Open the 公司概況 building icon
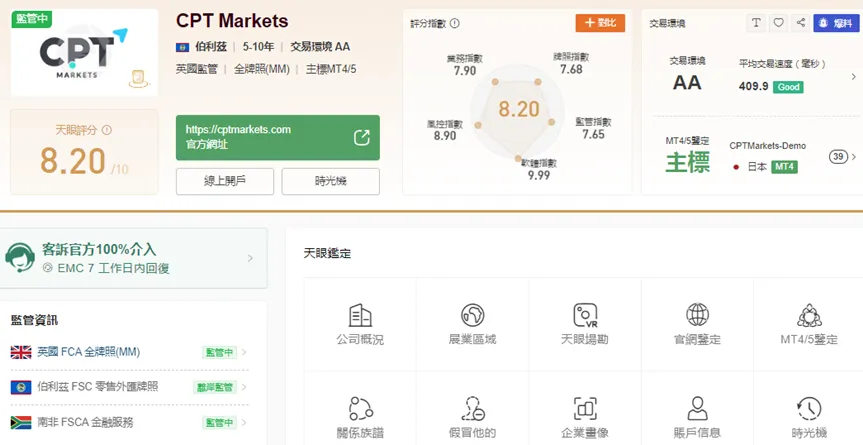The height and width of the screenshot is (445, 863). [360, 316]
